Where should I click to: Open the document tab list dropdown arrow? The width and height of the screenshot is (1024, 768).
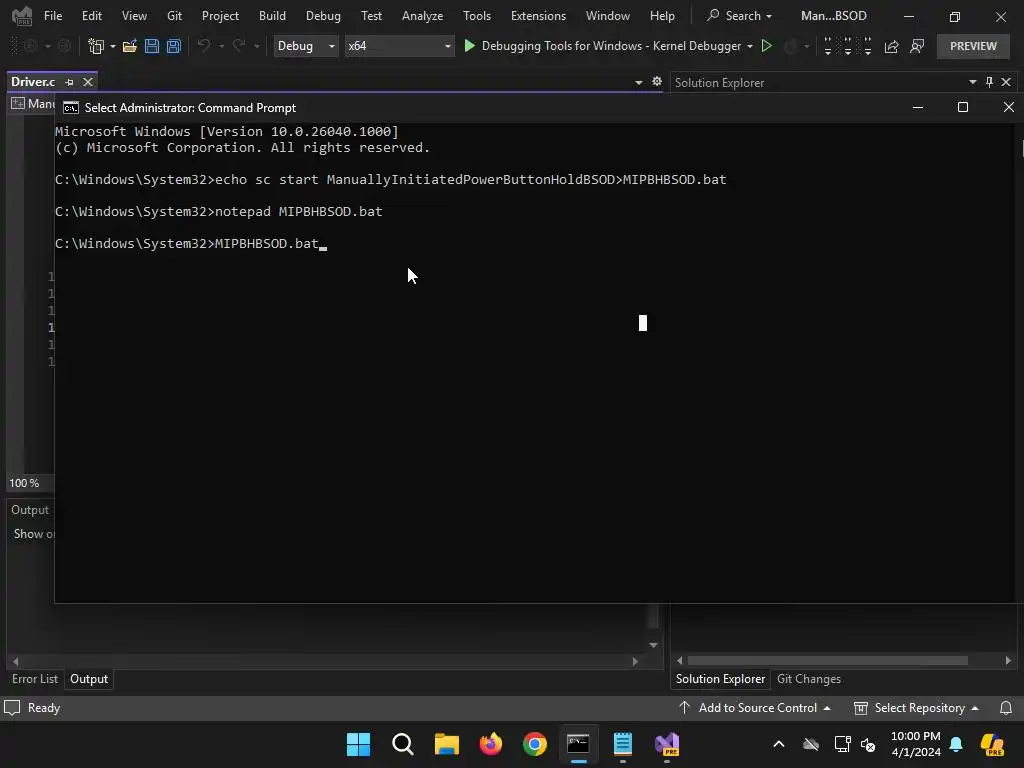(638, 82)
